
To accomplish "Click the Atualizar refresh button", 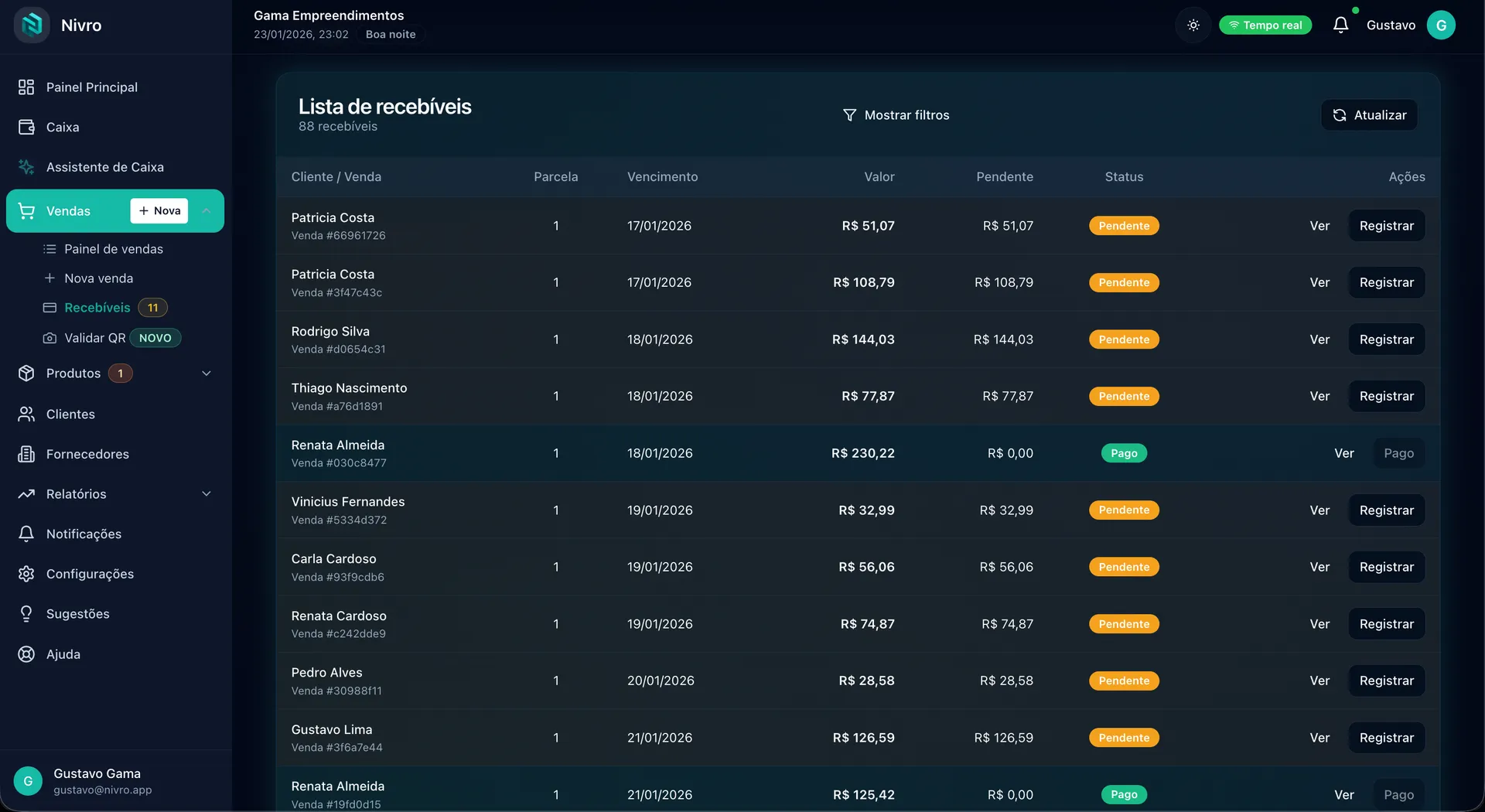I will point(1369,115).
